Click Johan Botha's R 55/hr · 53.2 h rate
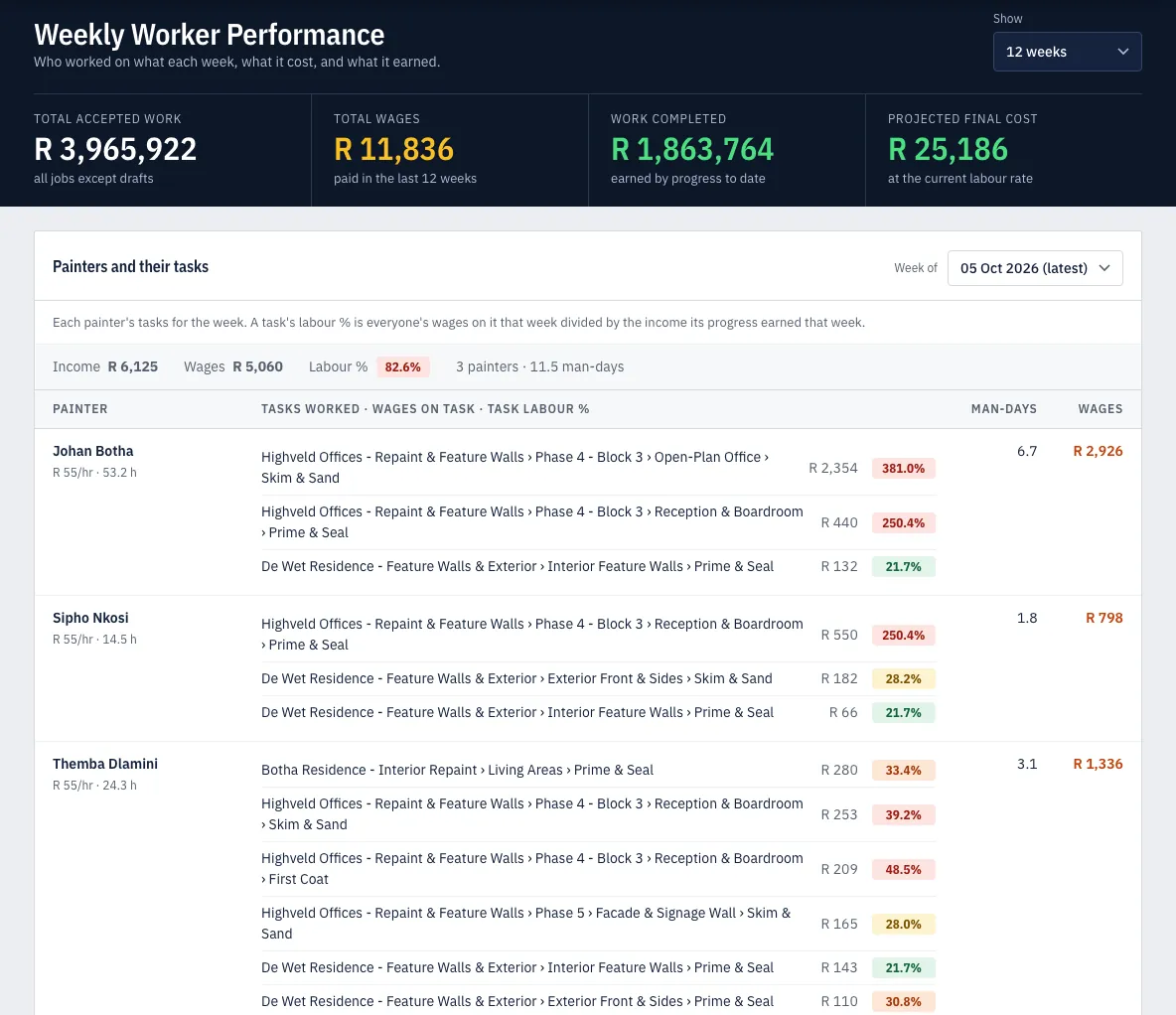1176x1015 pixels. tap(94, 473)
